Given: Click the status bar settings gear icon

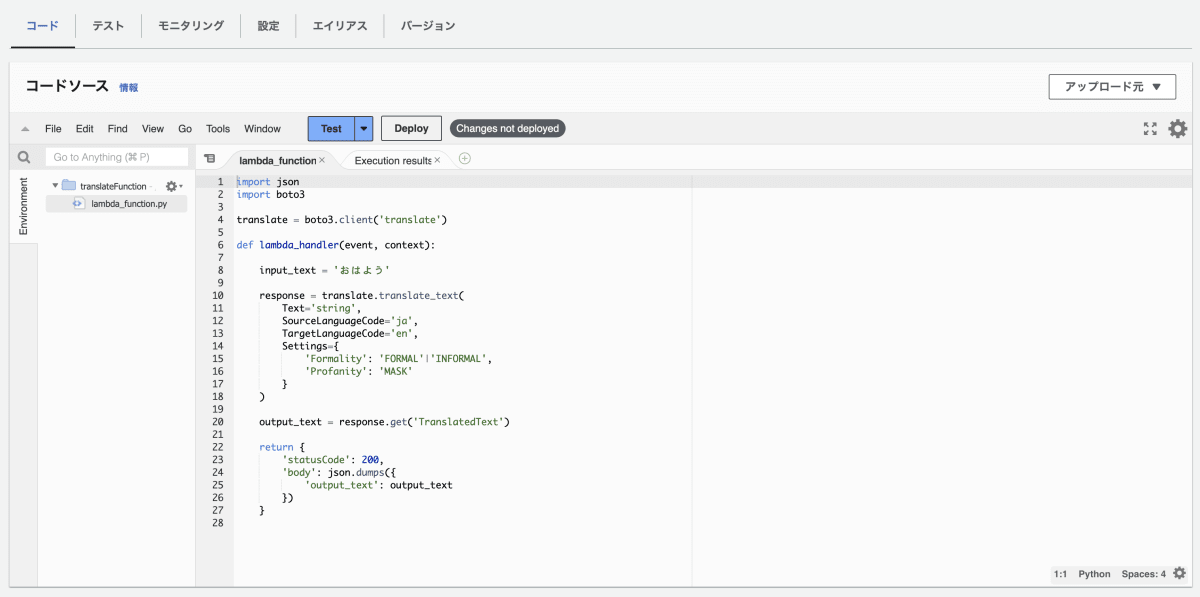Looking at the screenshot, I should pyautogui.click(x=1178, y=574).
